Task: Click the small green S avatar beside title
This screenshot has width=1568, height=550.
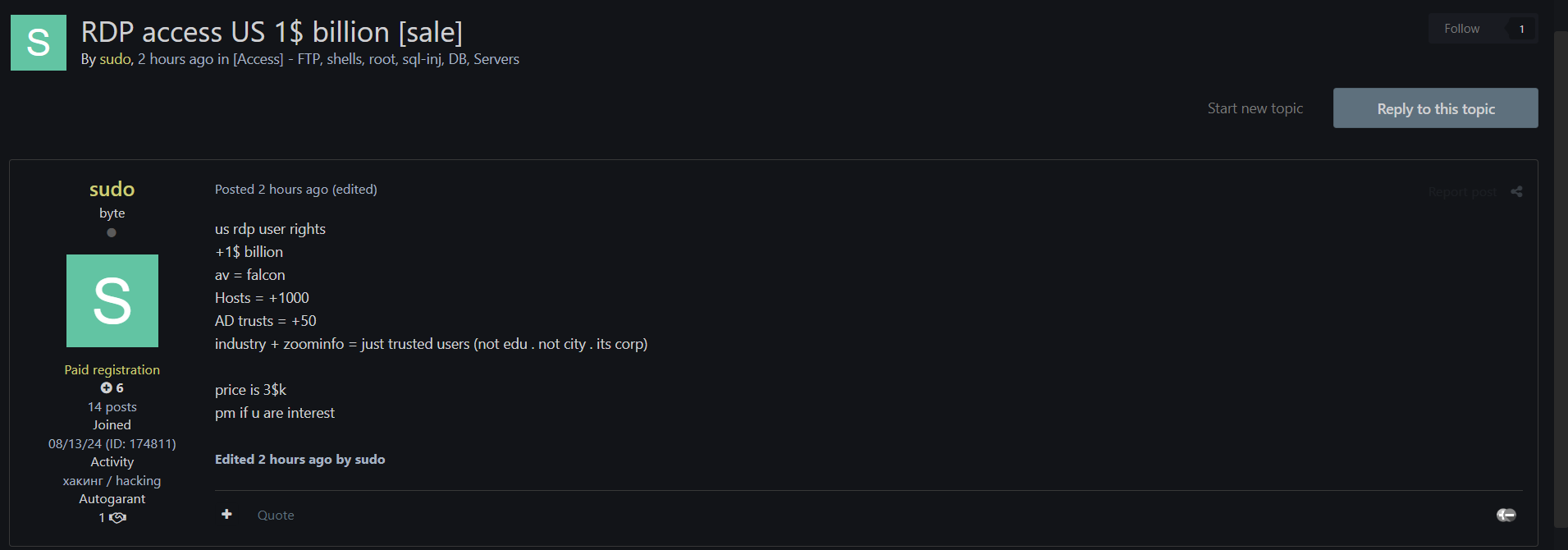Action: (x=39, y=43)
